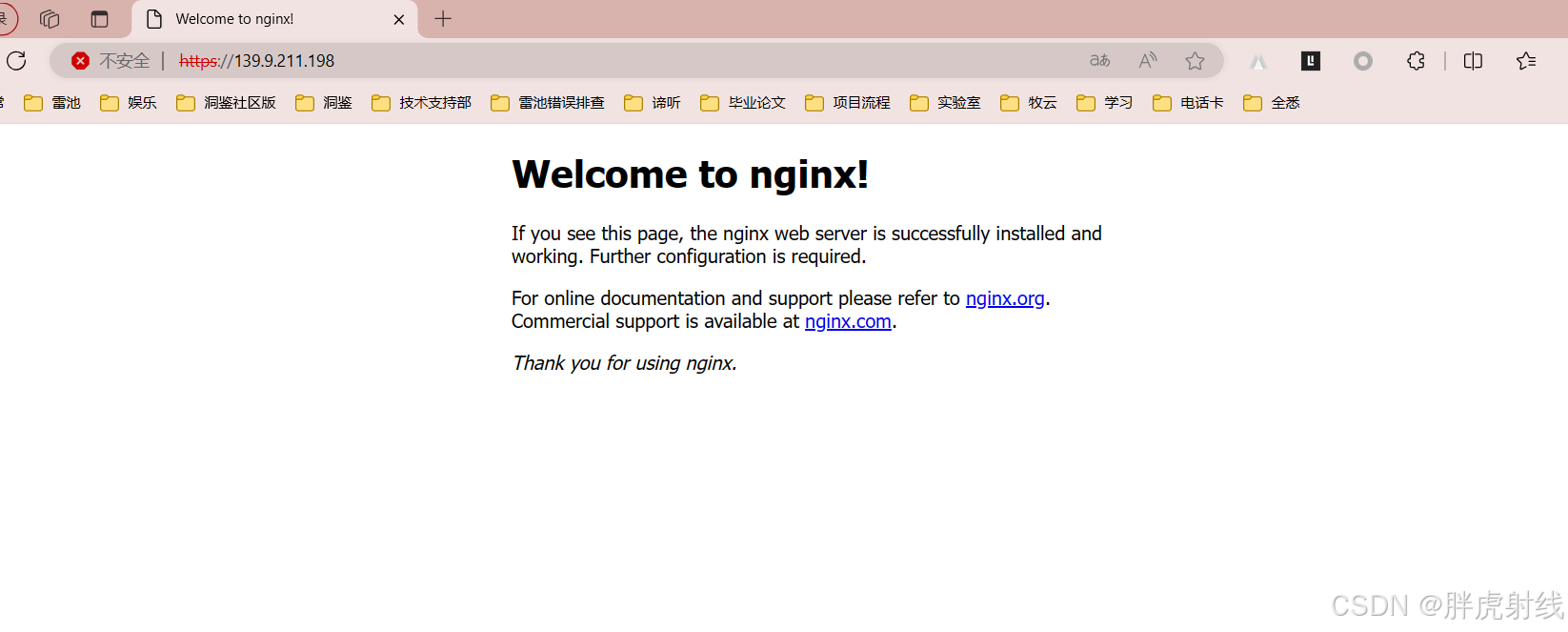Screen dimensions: 1568x632
Task: Open the 雷池 bookmarks folder
Action: pyautogui.click(x=52, y=103)
